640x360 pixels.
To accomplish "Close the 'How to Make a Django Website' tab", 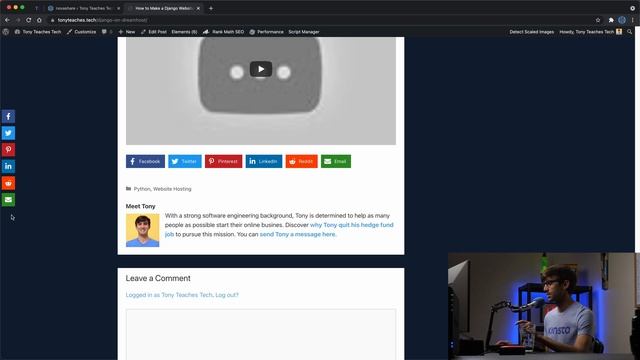I will (198, 8).
